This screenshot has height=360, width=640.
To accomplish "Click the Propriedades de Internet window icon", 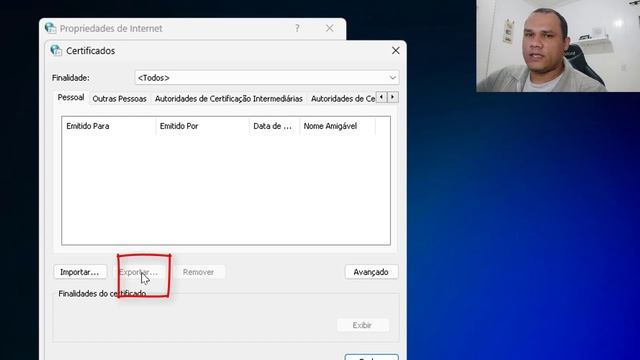I will point(50,28).
